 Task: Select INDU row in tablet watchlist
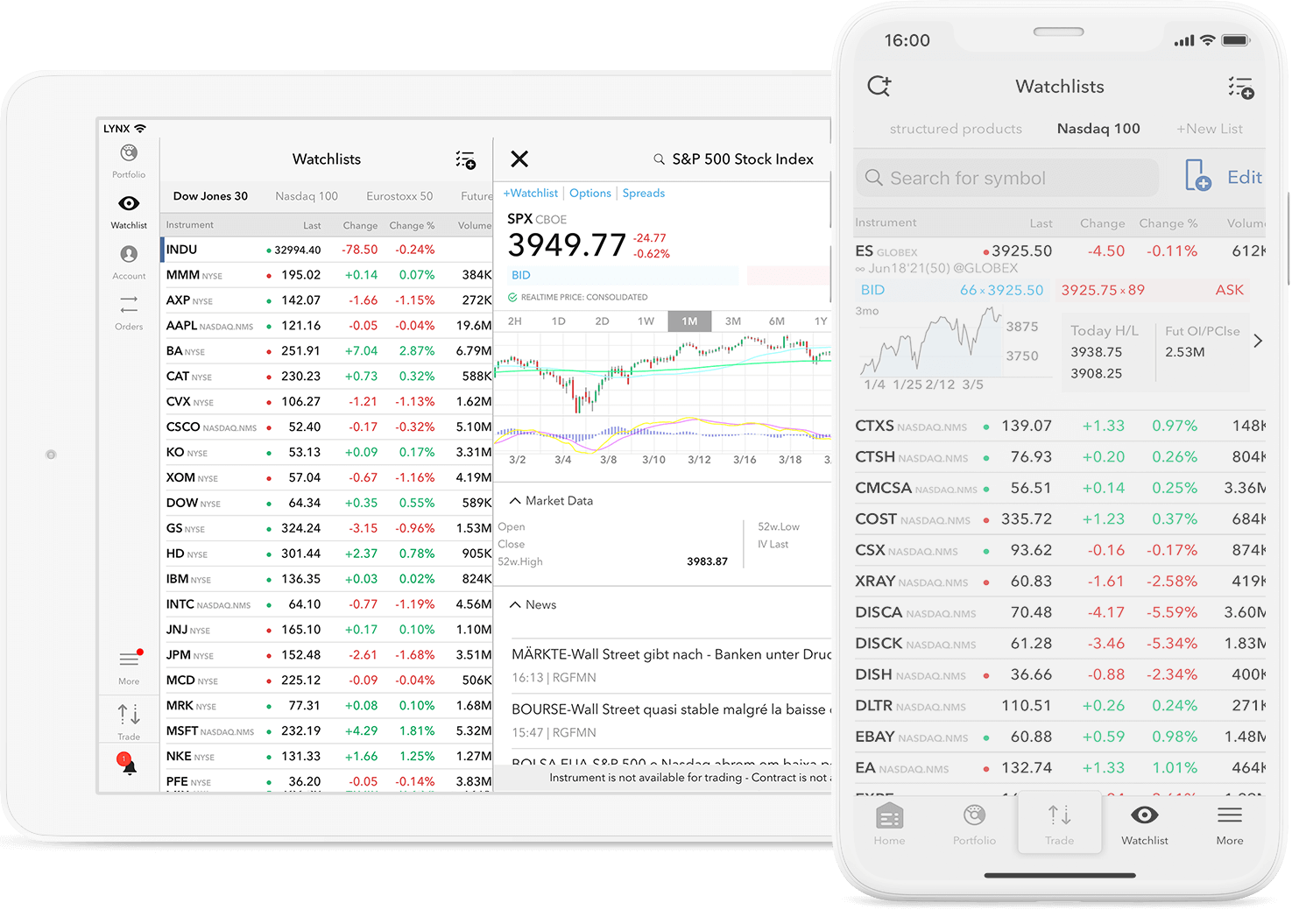327,250
